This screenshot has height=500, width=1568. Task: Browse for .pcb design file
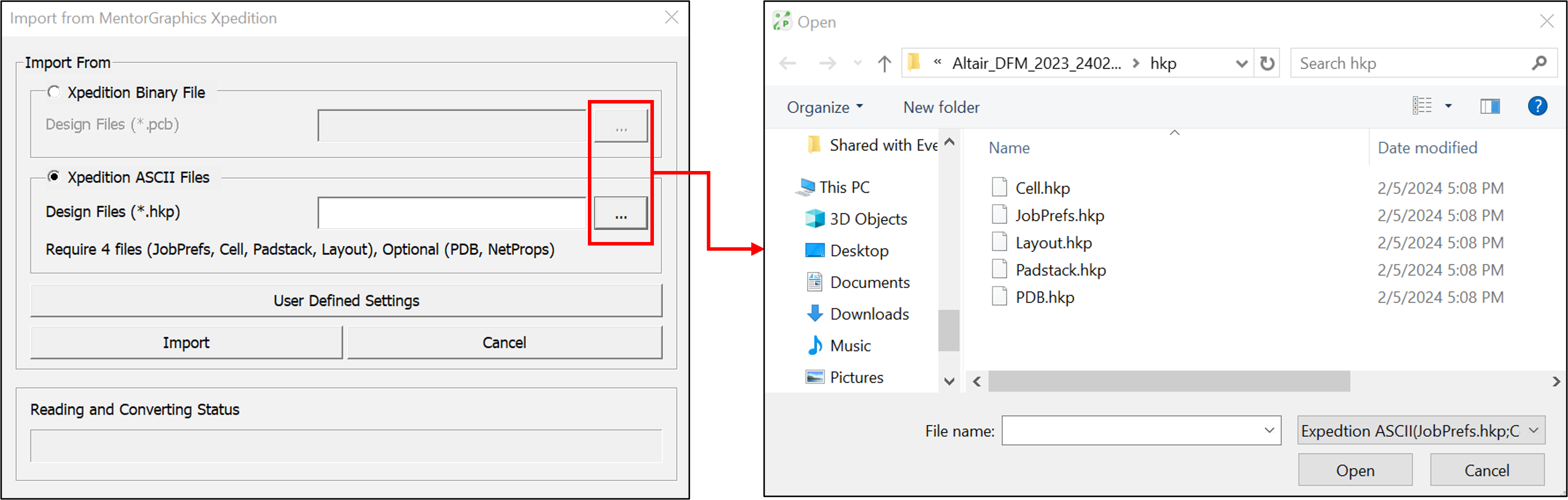click(620, 126)
